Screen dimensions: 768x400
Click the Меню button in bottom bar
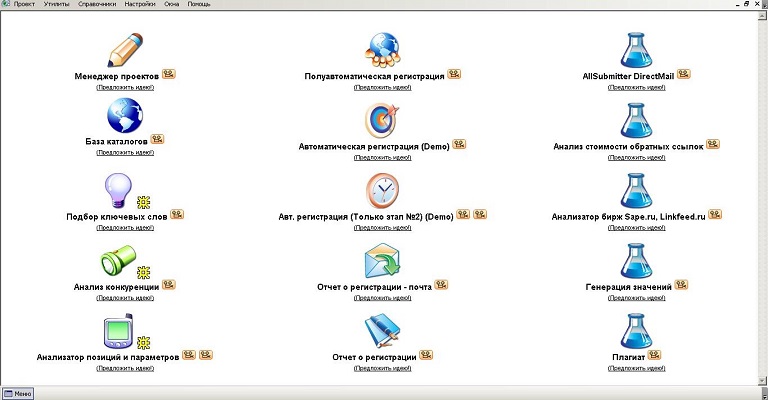18,394
